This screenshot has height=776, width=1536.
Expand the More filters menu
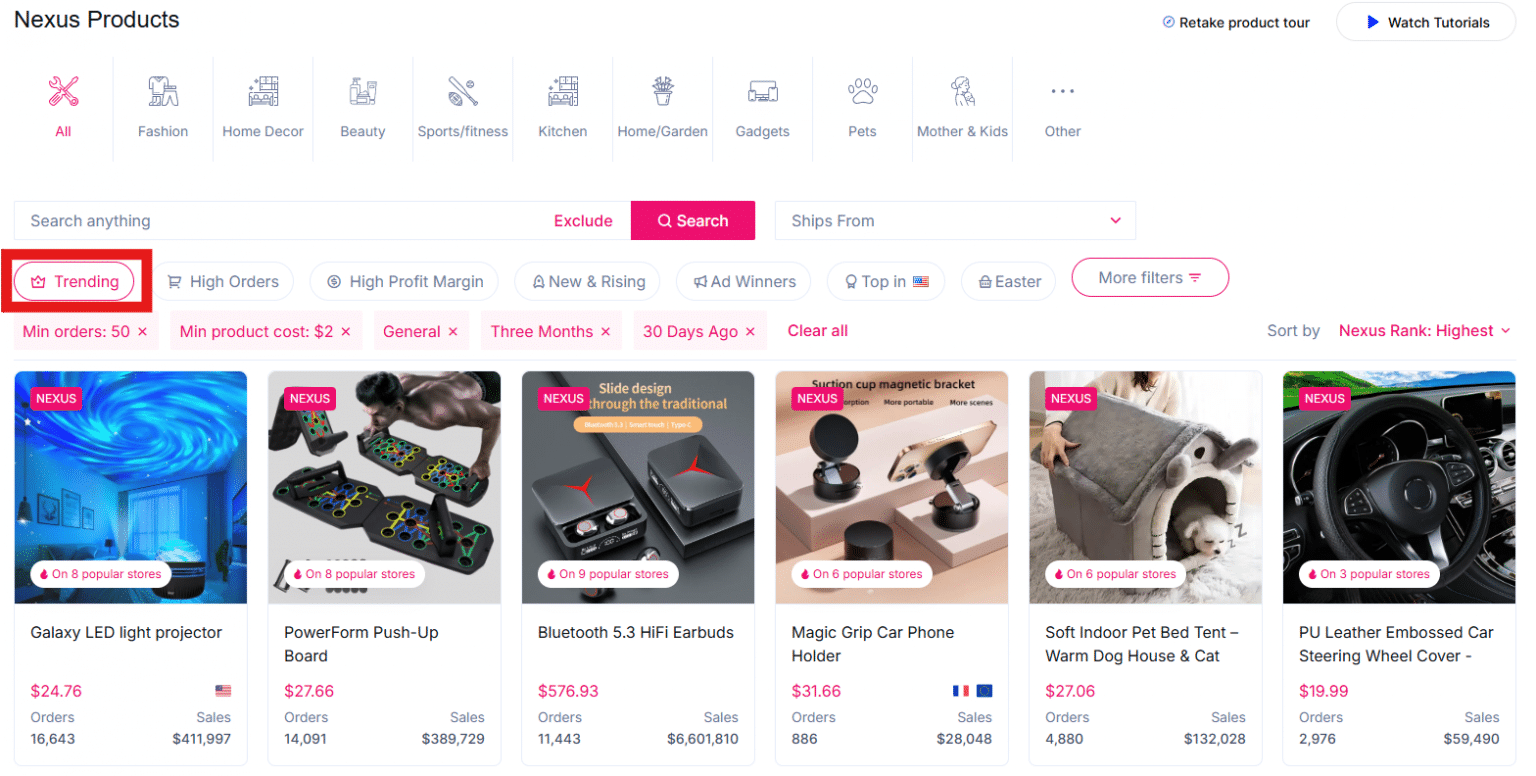1150,277
